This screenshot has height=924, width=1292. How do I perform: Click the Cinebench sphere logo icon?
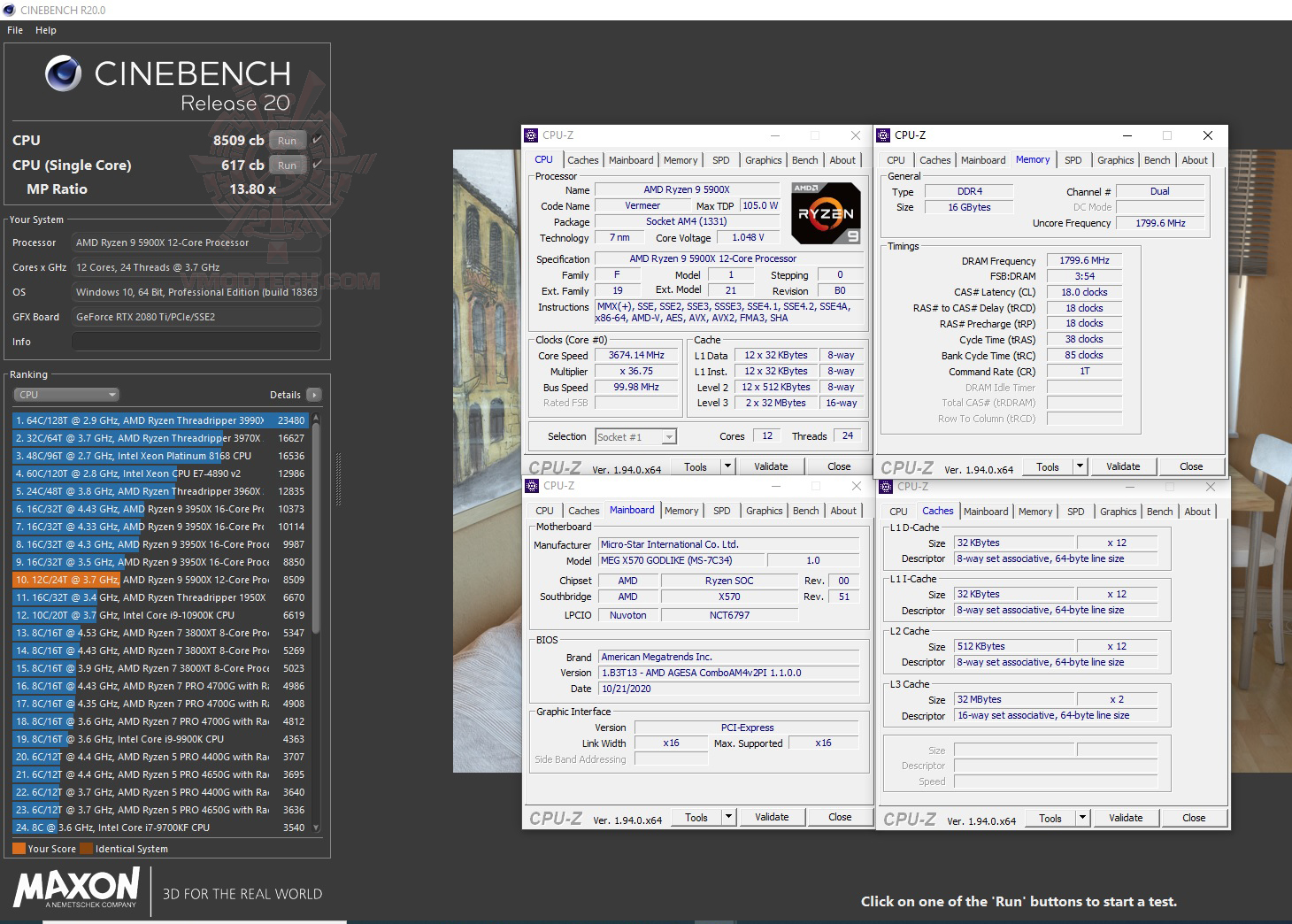coord(63,73)
